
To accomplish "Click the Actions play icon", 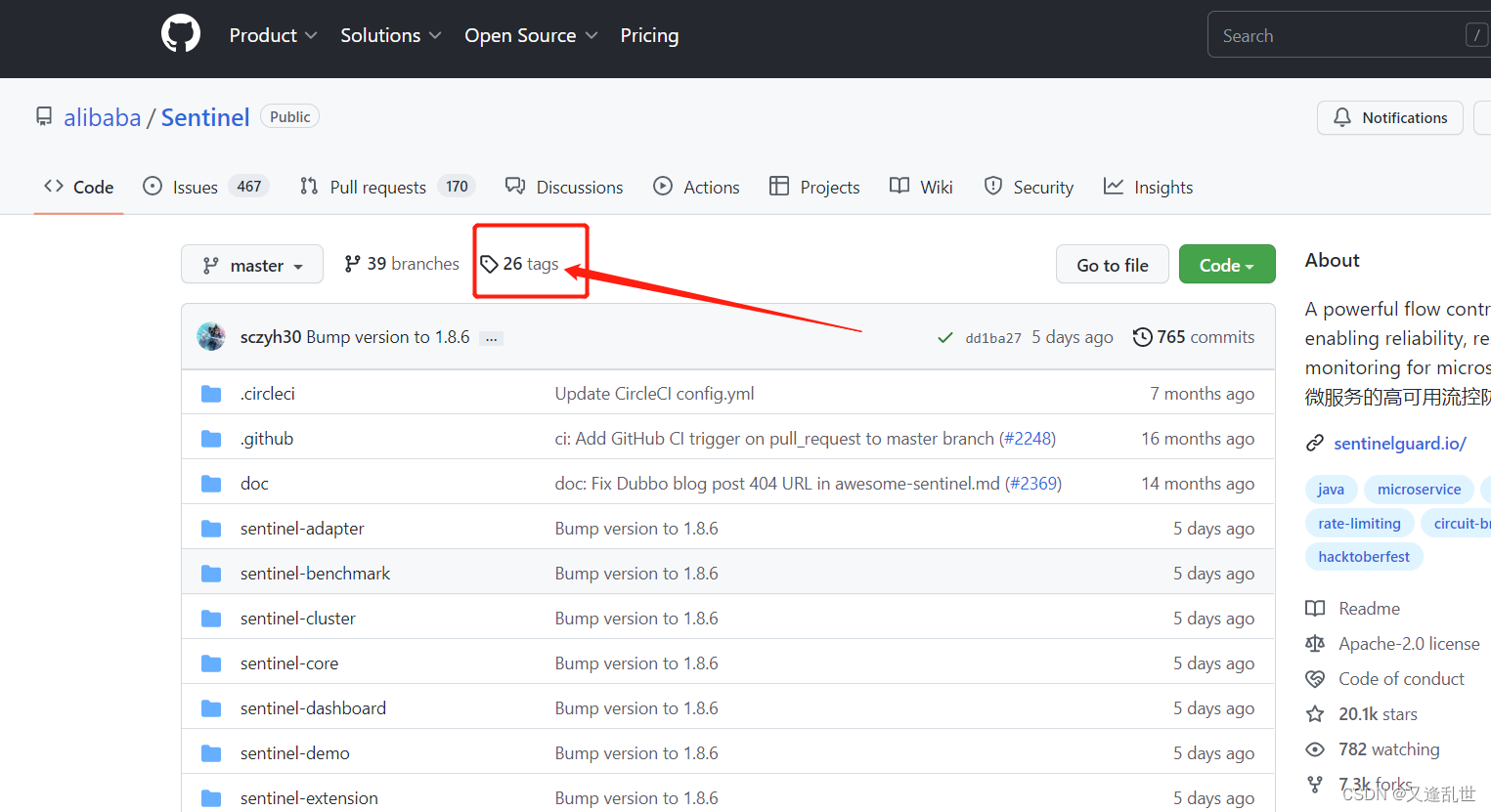I will point(663,186).
